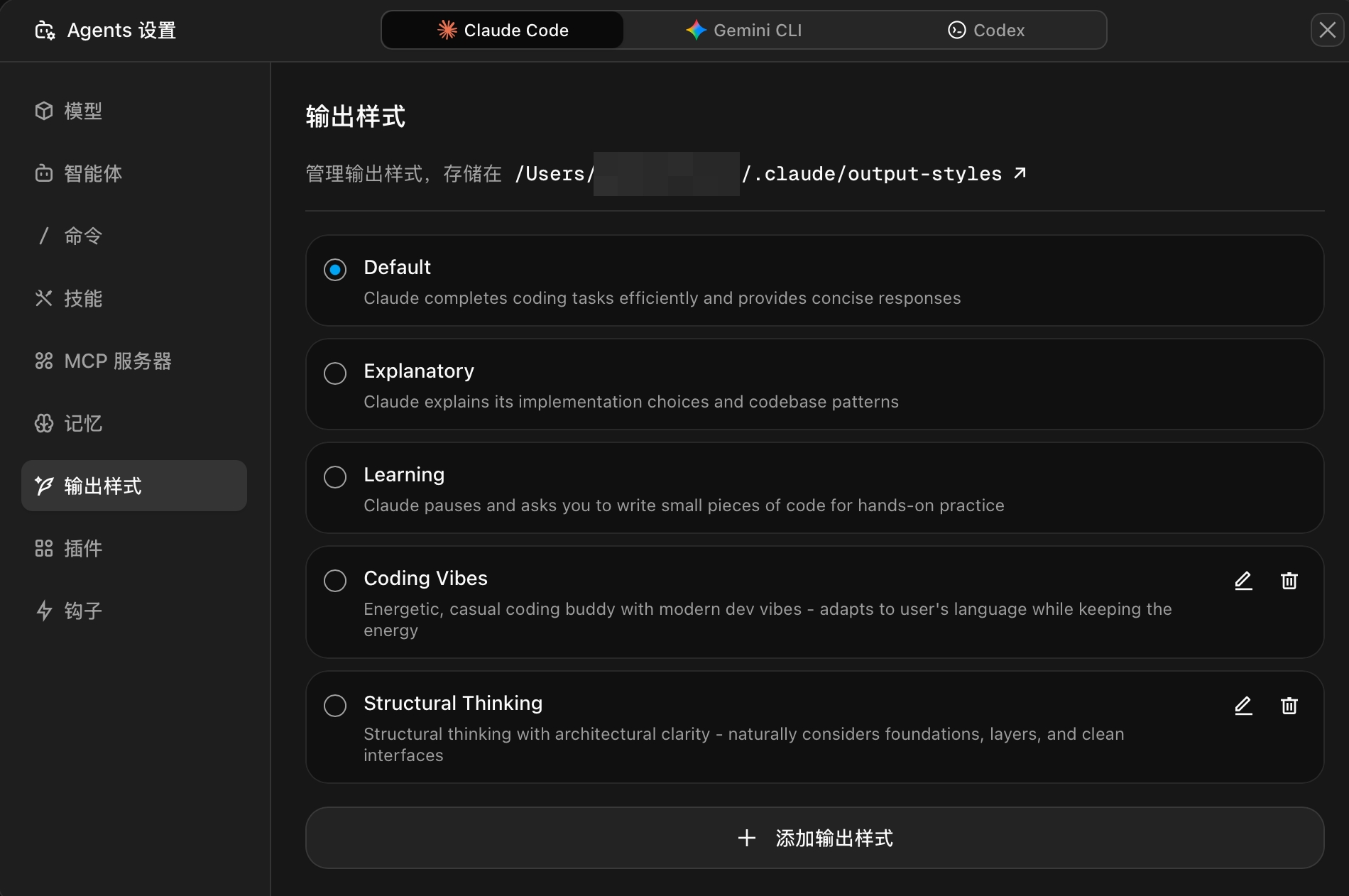Open the 记忆 (Memory) section
1349x896 pixels.
pyautogui.click(x=82, y=423)
